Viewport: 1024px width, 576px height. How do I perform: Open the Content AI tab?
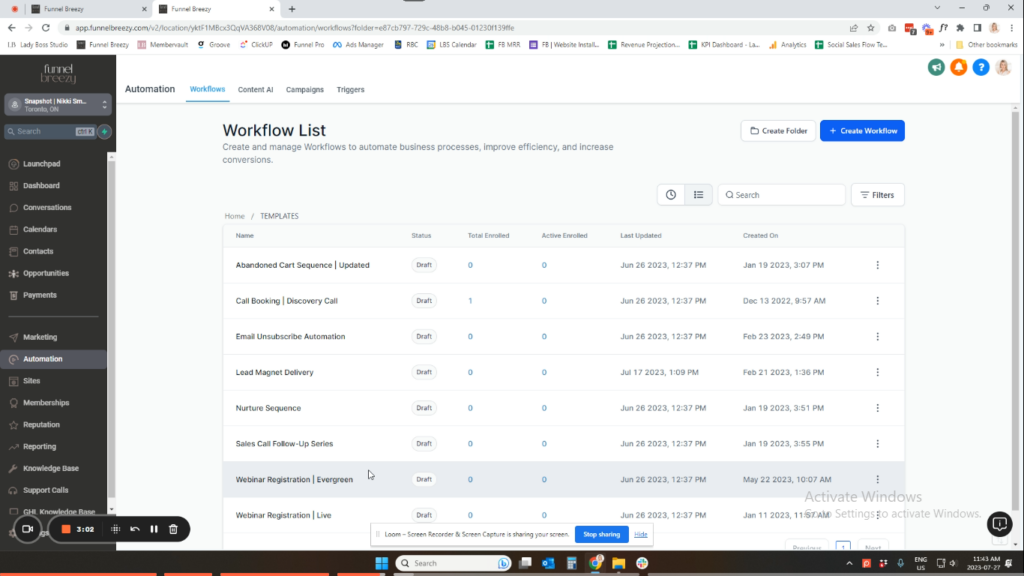click(x=255, y=90)
